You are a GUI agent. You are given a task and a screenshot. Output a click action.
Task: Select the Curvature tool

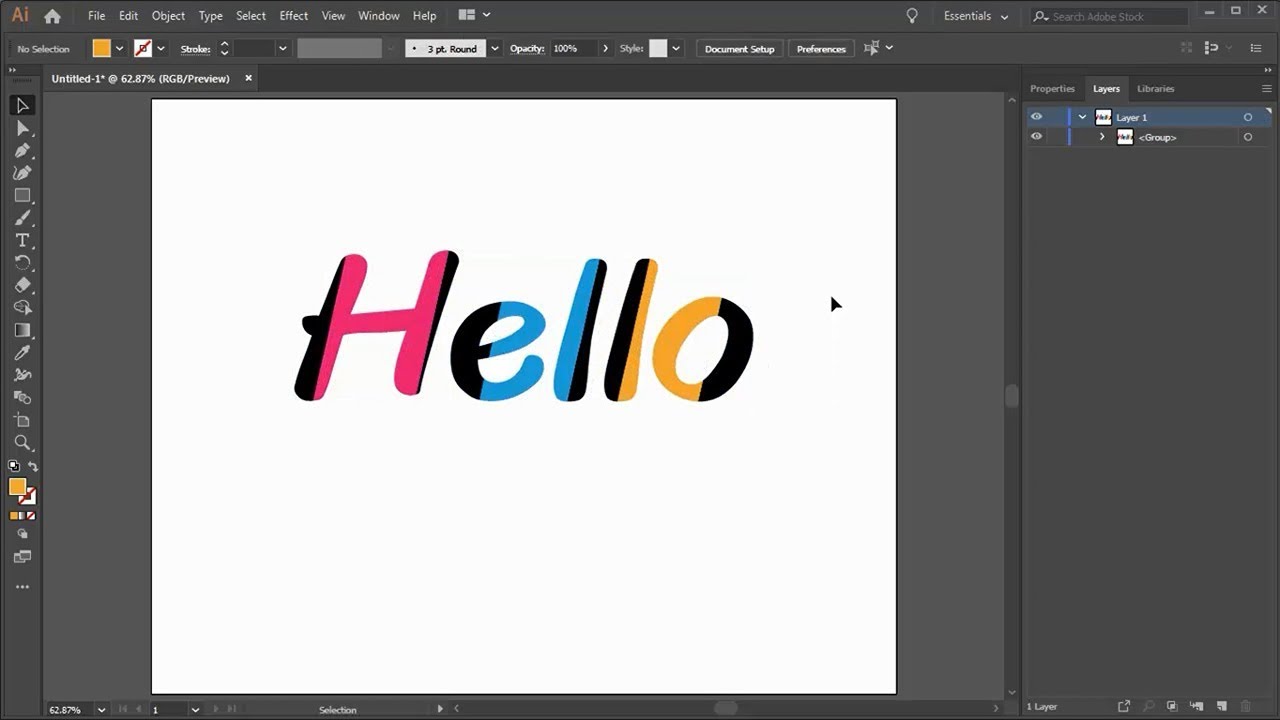pyautogui.click(x=22, y=173)
